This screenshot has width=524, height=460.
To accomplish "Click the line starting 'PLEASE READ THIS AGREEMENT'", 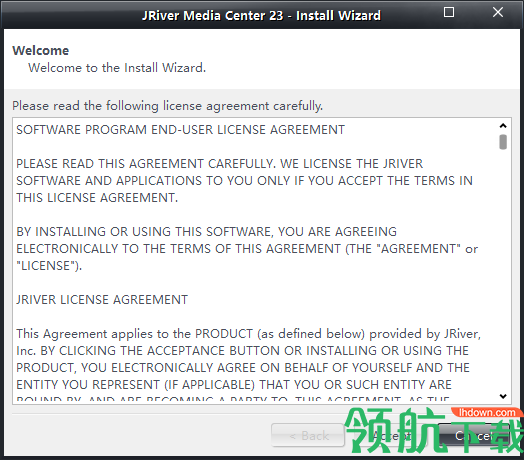I will point(220,164).
